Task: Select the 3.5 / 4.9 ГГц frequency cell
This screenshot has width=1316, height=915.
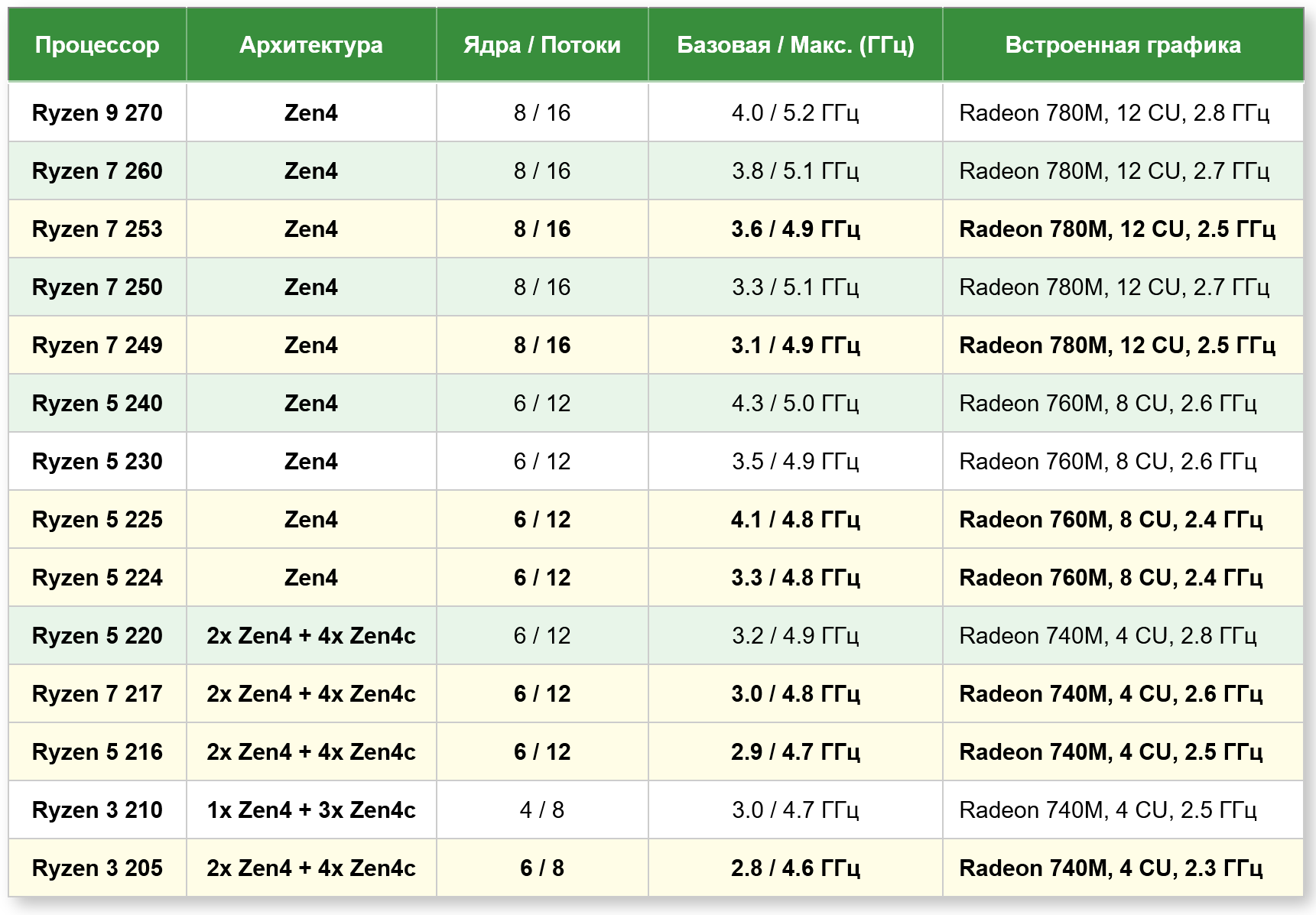Action: pyautogui.click(x=795, y=461)
